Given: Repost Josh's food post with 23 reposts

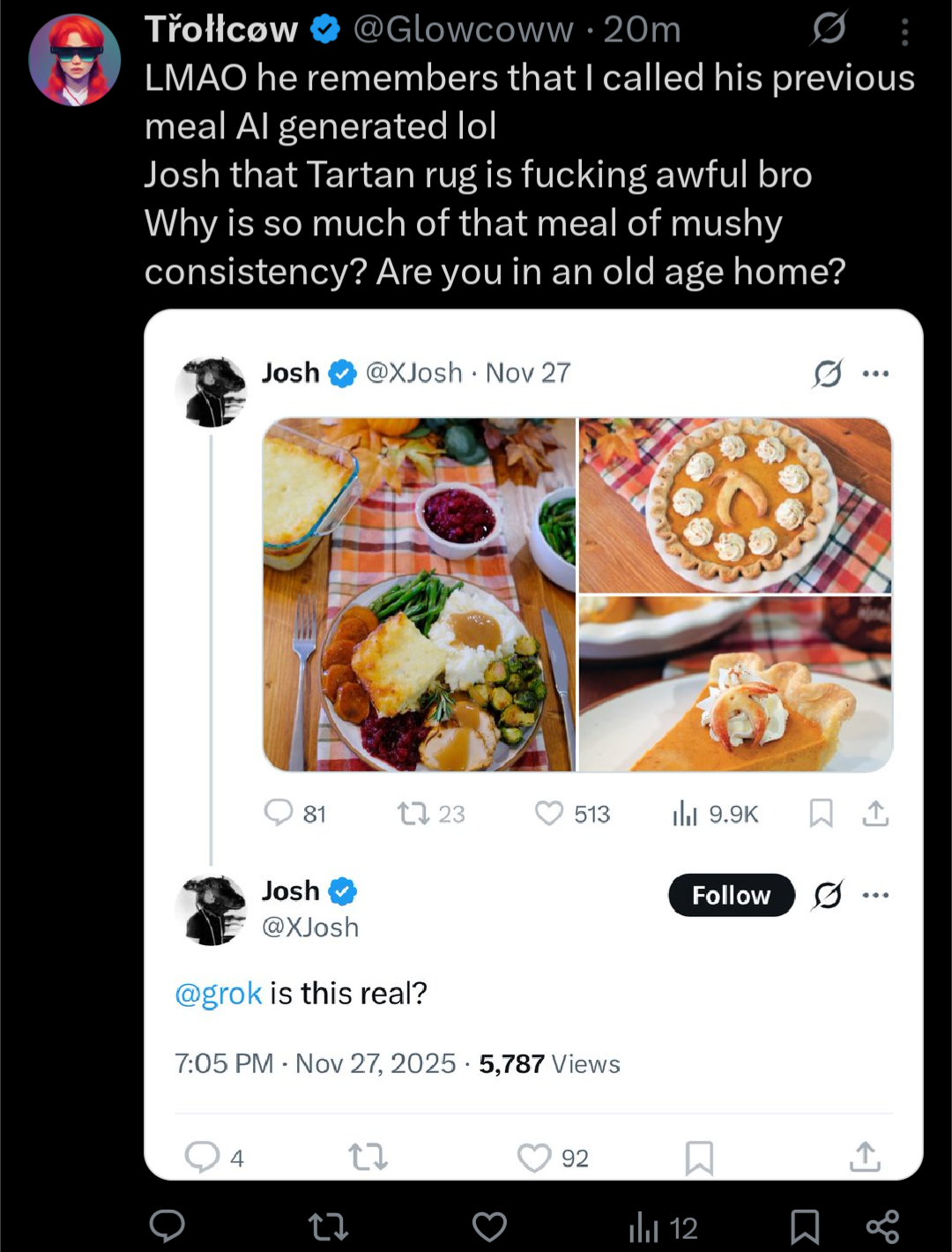Looking at the screenshot, I should 412,813.
